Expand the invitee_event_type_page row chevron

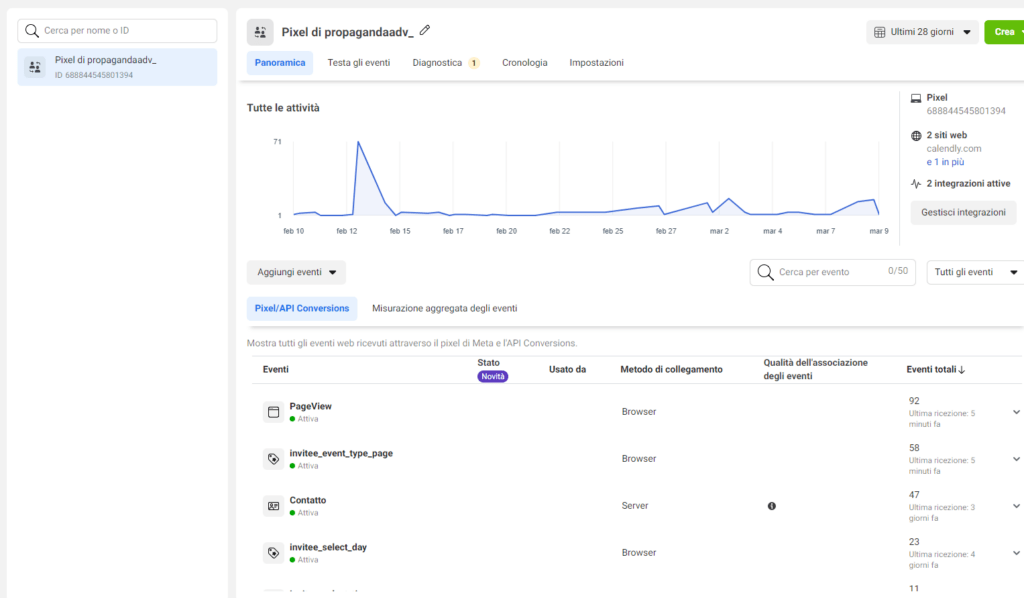click(x=1016, y=459)
